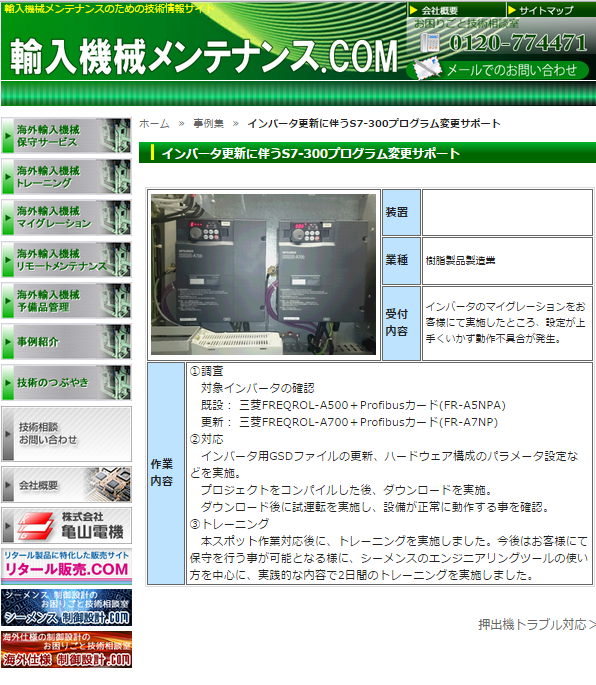
Task: Open 海外輸入機械 保守サービス menu item
Action: click(x=66, y=136)
